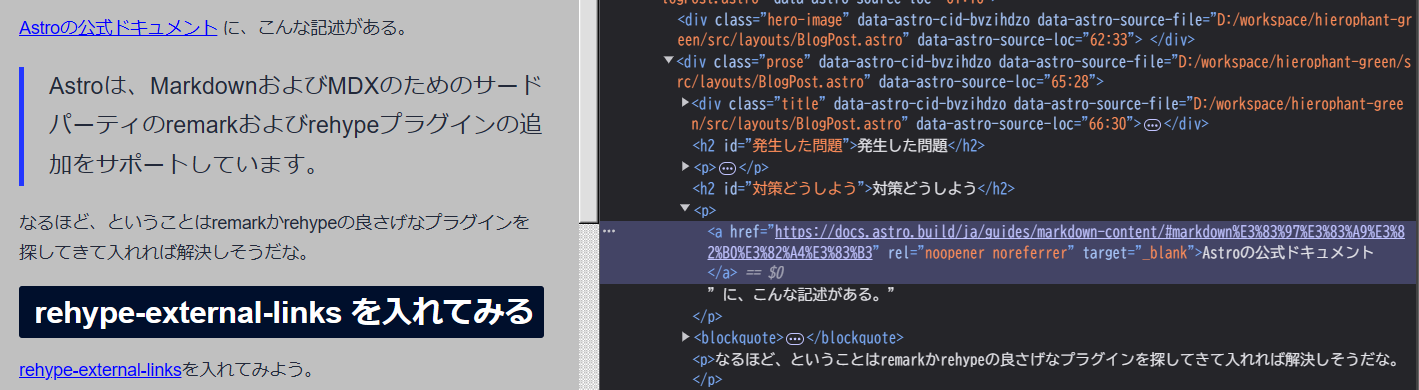The width and height of the screenshot is (1419, 390).
Task: Expand the collapsed p element under 発生した問題
Action: (685, 167)
